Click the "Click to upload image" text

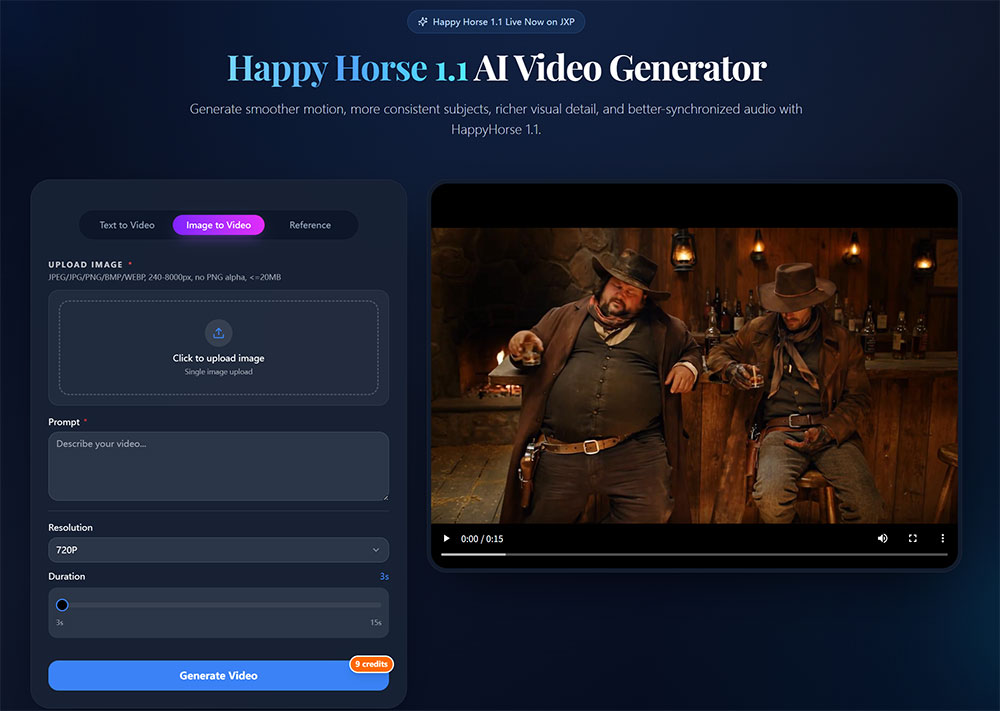218,358
